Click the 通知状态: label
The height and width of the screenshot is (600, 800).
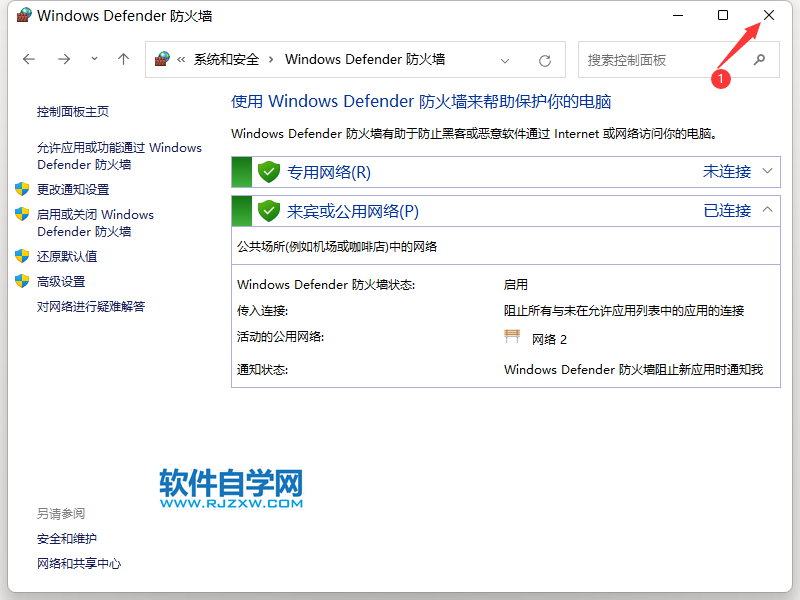[262, 369]
